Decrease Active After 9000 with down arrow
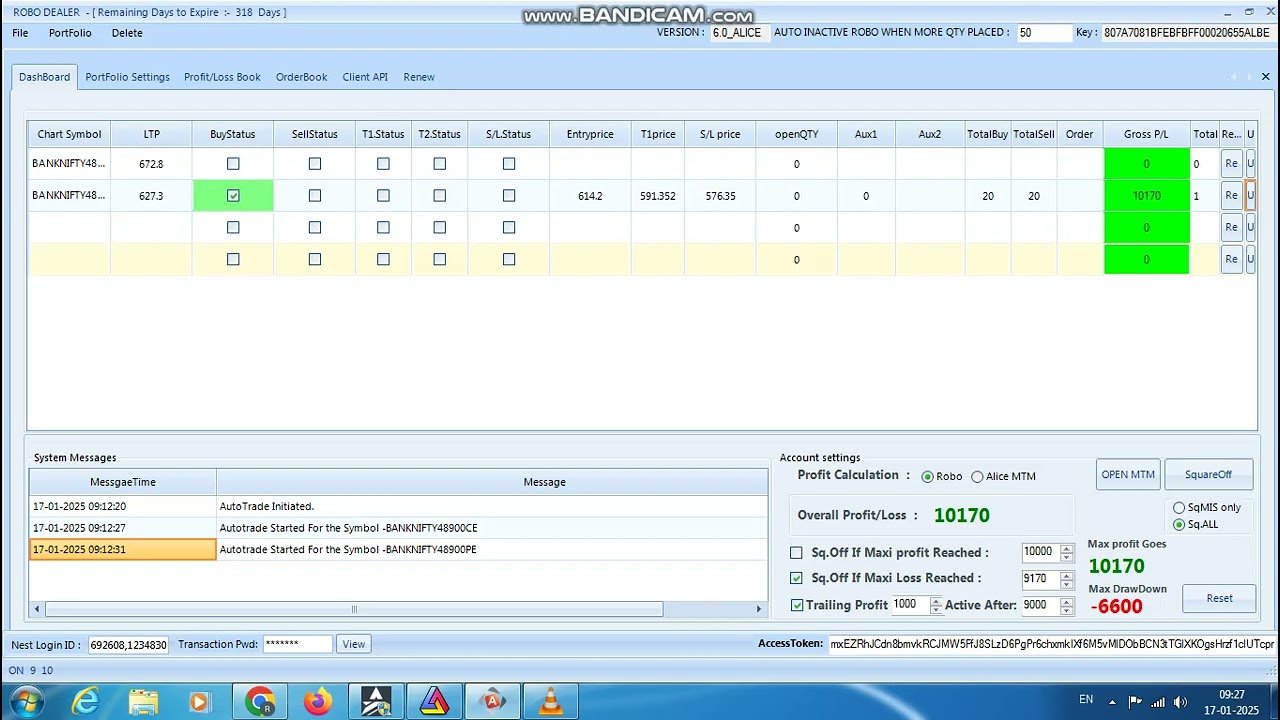Image resolution: width=1280 pixels, height=720 pixels. point(1067,610)
